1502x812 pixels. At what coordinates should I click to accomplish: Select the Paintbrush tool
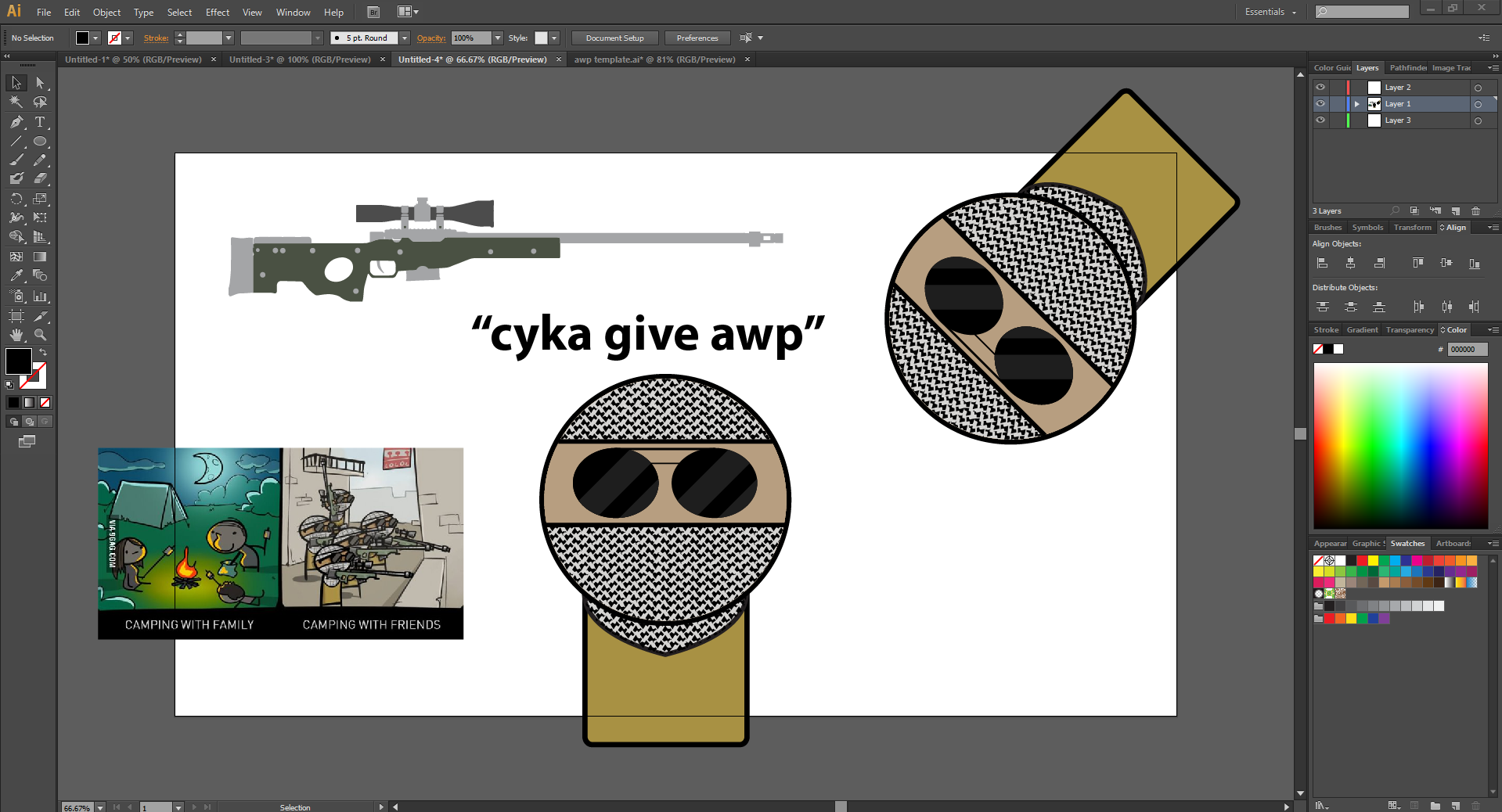[x=16, y=160]
